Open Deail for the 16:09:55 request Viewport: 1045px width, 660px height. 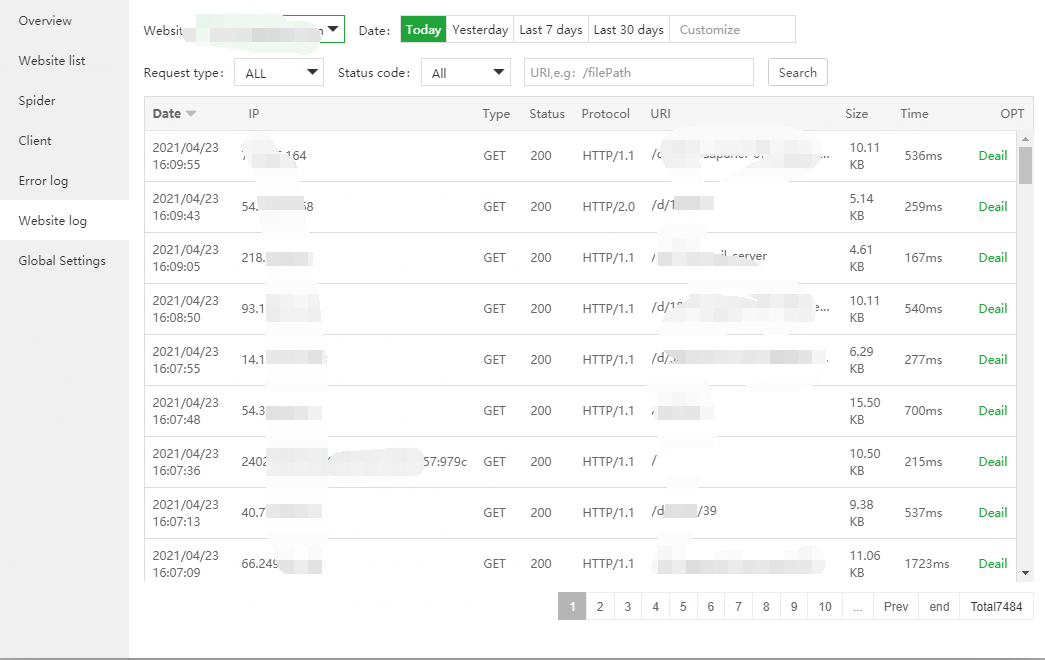[992, 155]
